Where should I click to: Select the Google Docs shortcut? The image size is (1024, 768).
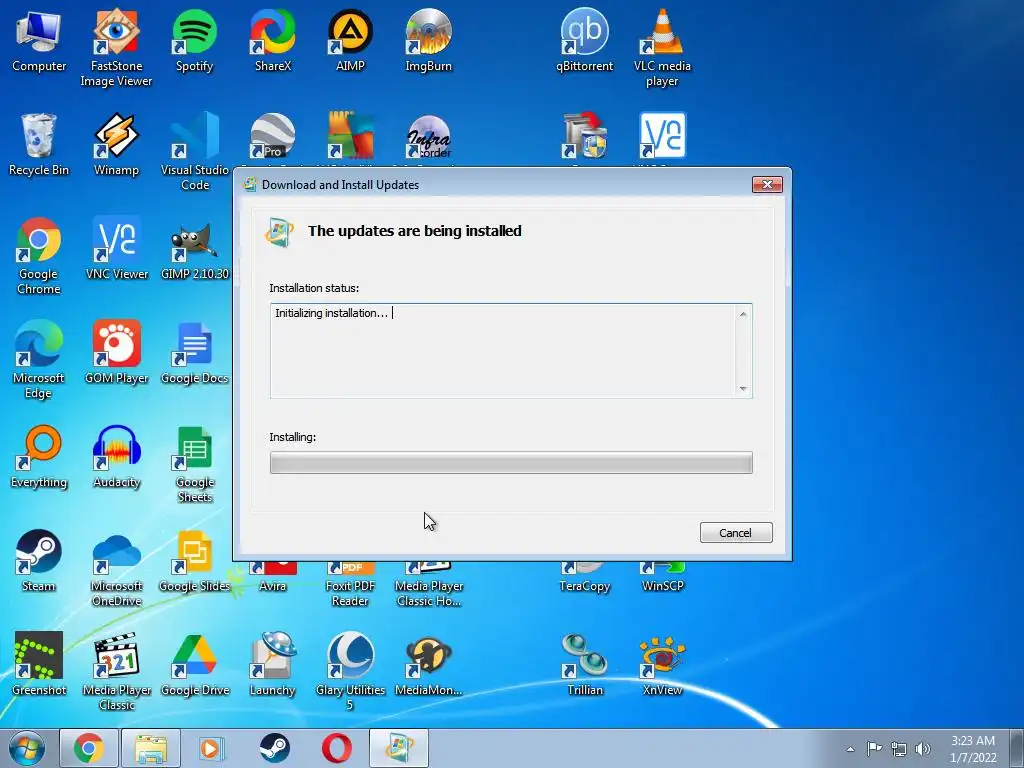click(x=195, y=353)
